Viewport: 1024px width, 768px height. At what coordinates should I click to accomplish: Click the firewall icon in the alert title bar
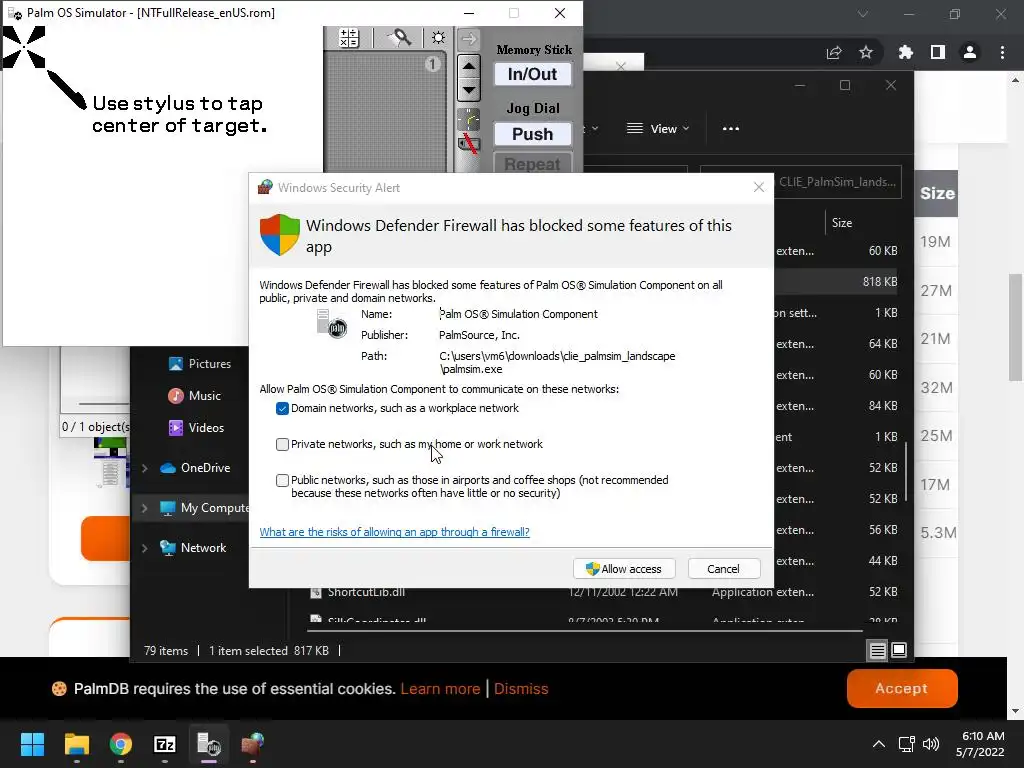265,187
